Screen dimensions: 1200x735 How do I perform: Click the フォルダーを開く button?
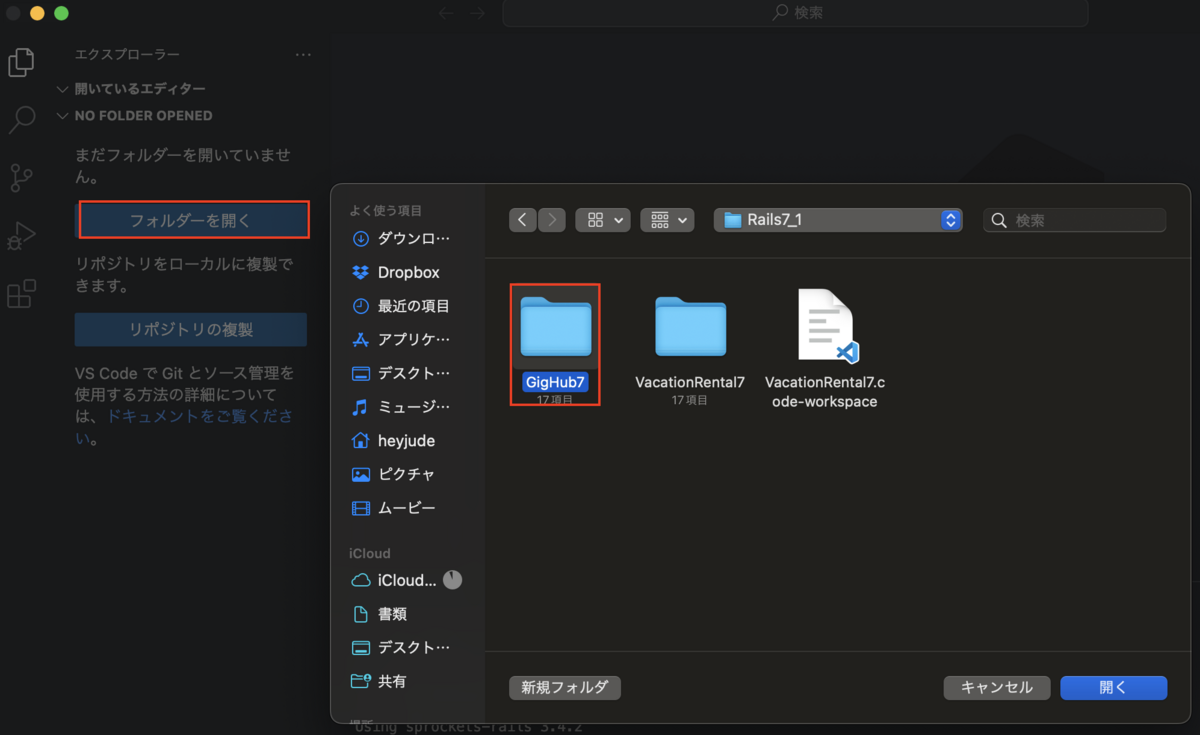tap(190, 220)
